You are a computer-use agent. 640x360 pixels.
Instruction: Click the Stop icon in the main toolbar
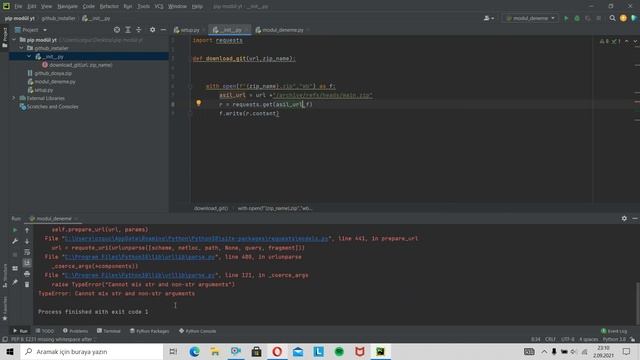pos(598,18)
